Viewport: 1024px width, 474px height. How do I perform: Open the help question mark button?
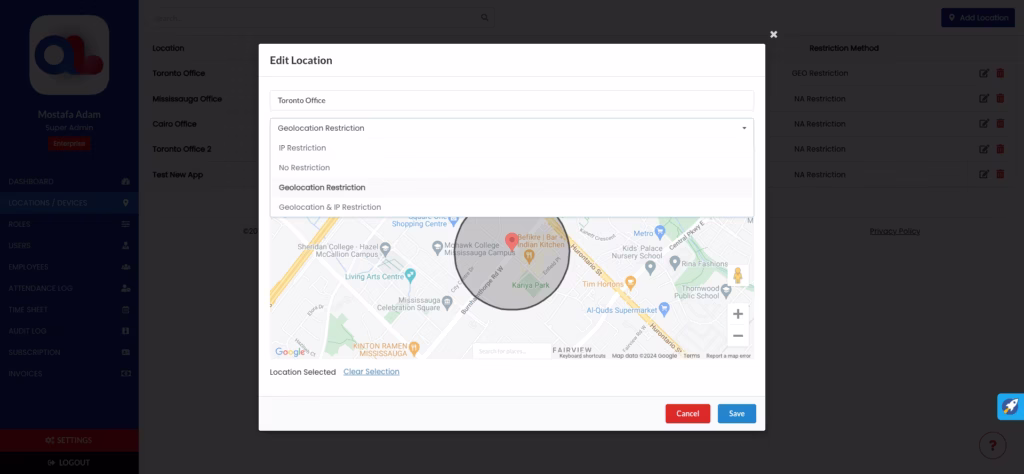click(x=993, y=446)
